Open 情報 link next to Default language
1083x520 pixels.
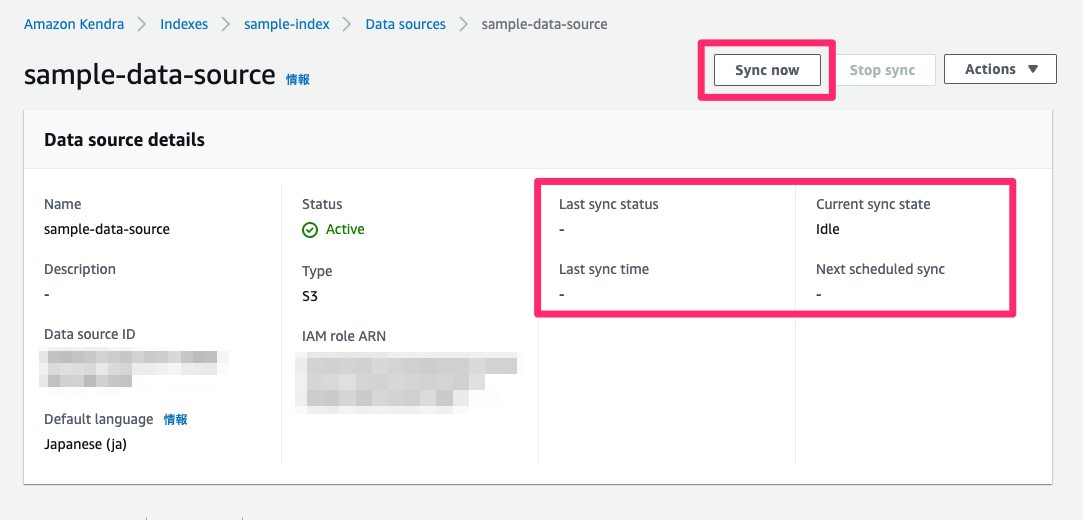(x=175, y=419)
